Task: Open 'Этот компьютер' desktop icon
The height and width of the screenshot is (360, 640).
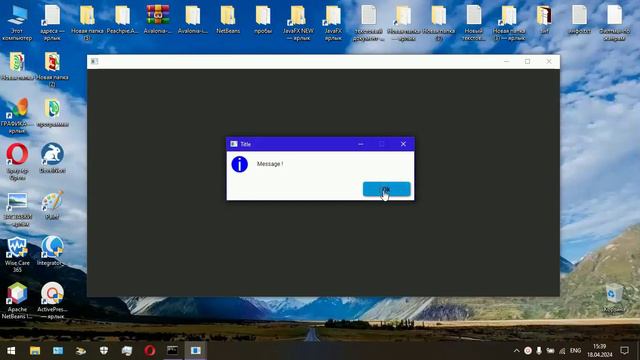Action: tap(17, 22)
